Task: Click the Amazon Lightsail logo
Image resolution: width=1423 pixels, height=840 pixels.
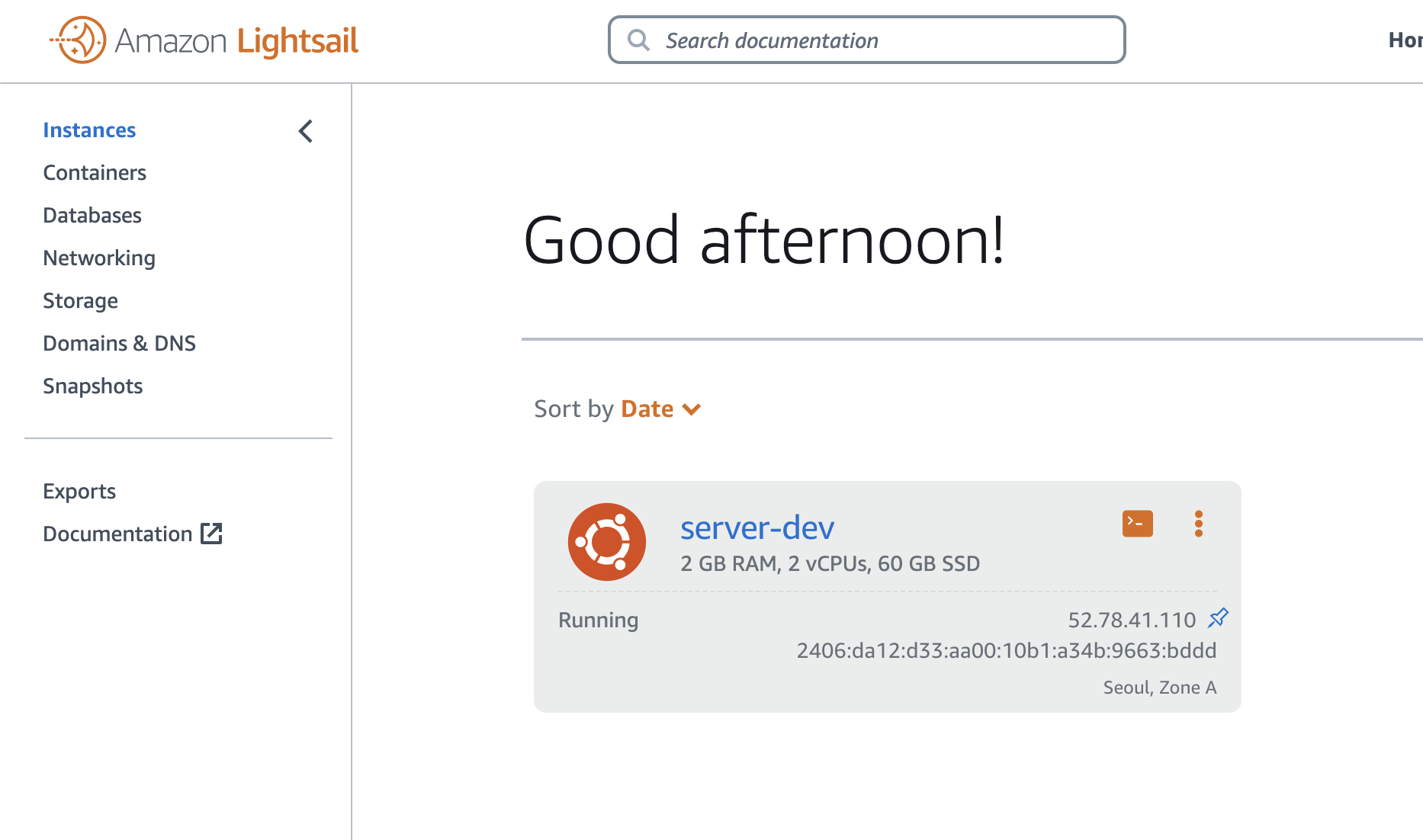Action: click(204, 40)
